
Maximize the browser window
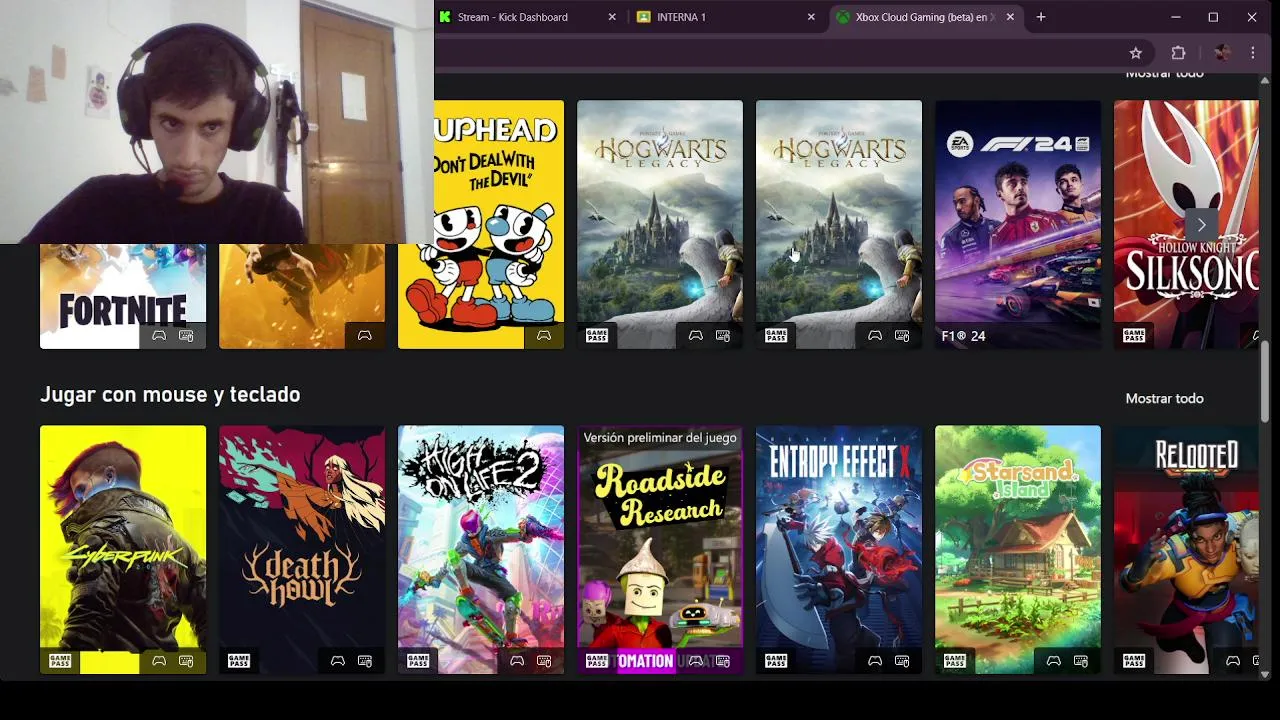click(1213, 17)
